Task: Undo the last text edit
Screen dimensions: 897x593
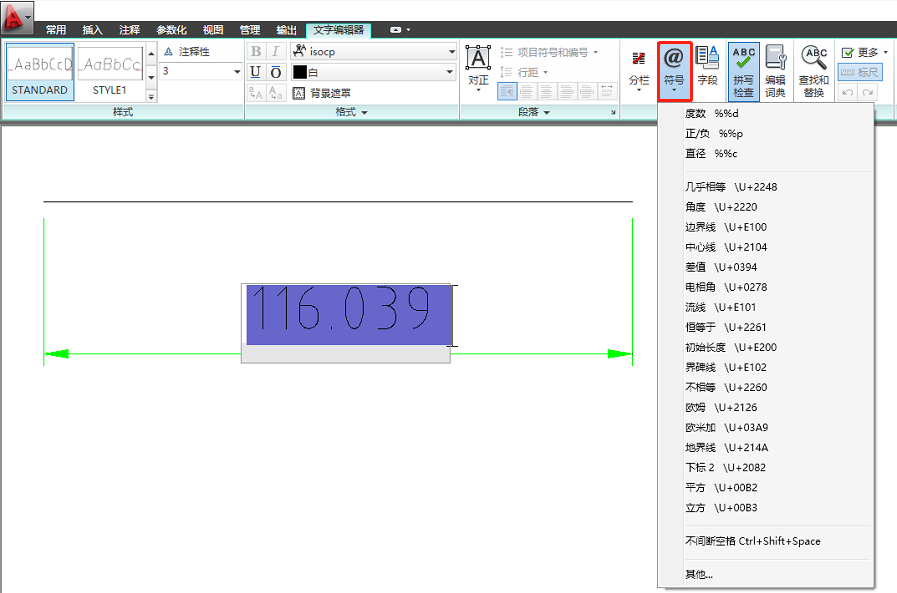Action: click(x=848, y=92)
